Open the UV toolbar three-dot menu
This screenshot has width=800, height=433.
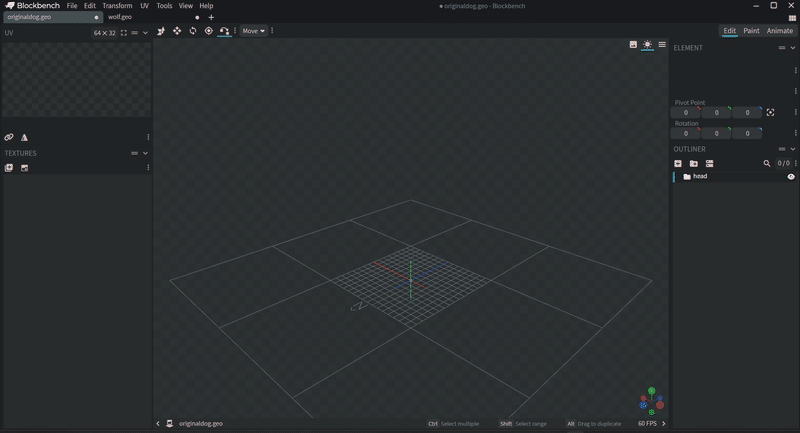(x=148, y=137)
